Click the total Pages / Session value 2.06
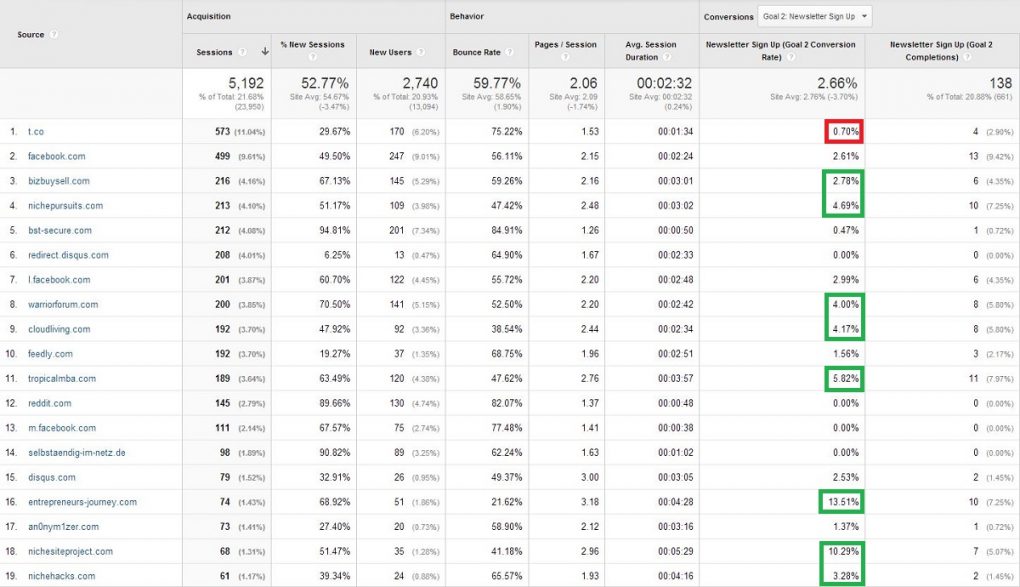1020x587 pixels. [583, 83]
